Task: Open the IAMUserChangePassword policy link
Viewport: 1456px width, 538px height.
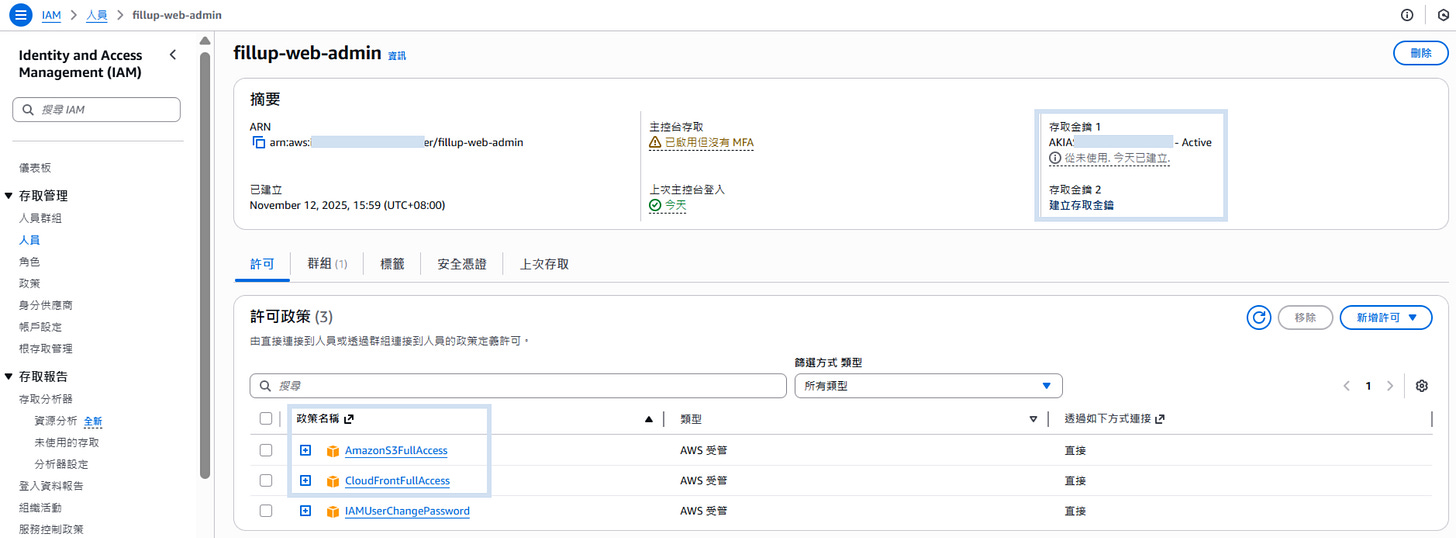Action: tap(407, 511)
